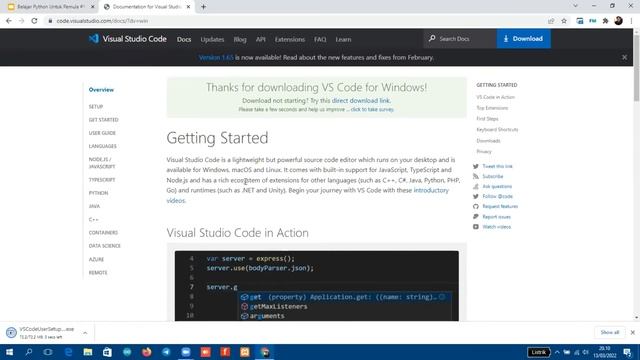
Task: Click the browser forward arrow
Action: click(21, 21)
